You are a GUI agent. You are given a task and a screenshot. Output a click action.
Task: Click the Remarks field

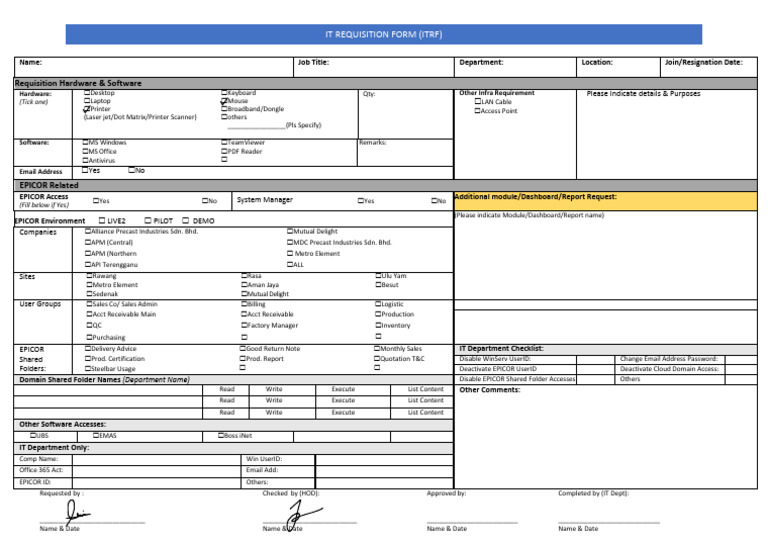(x=406, y=152)
